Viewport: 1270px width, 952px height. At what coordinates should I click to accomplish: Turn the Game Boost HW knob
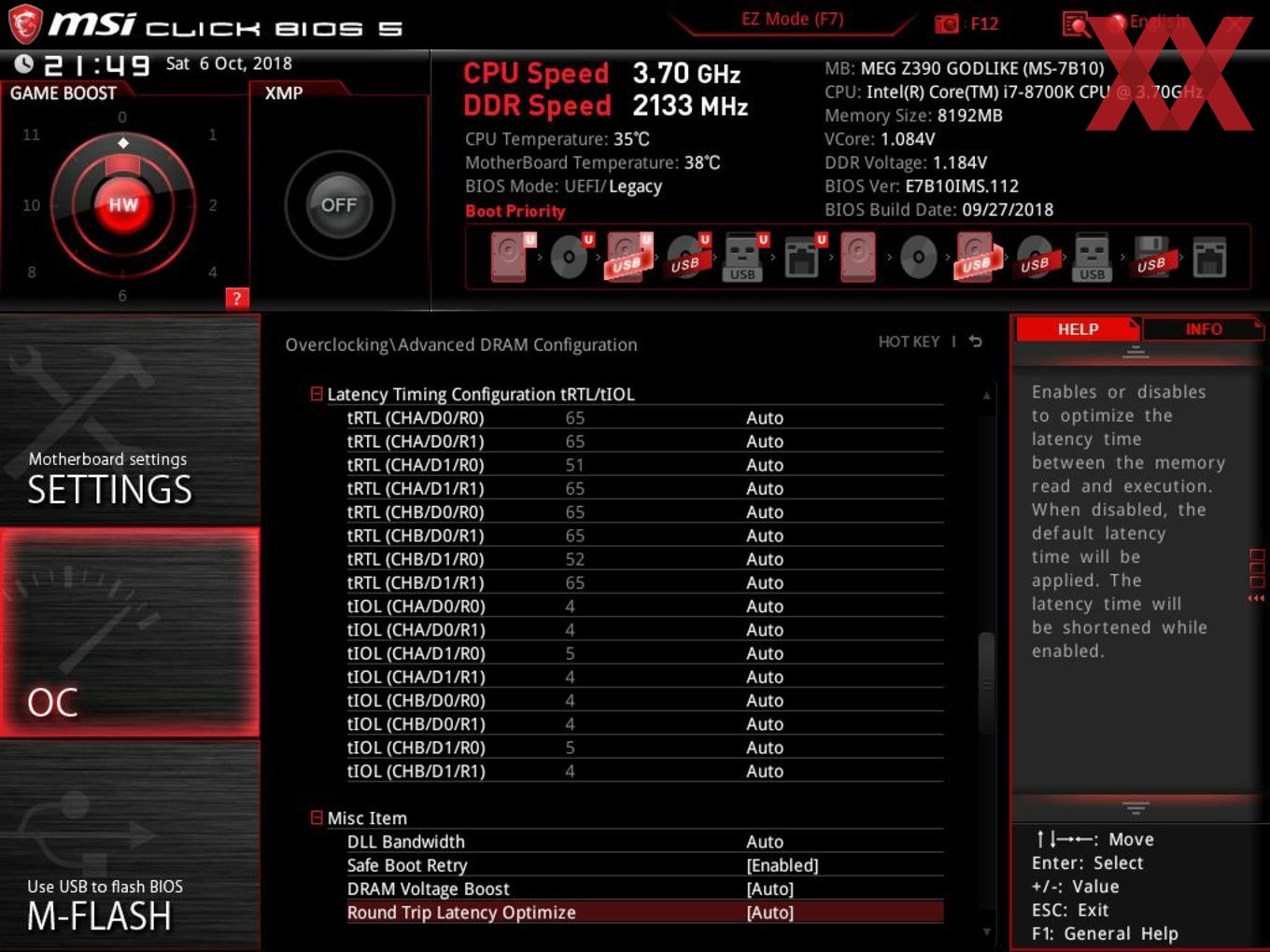(x=123, y=204)
